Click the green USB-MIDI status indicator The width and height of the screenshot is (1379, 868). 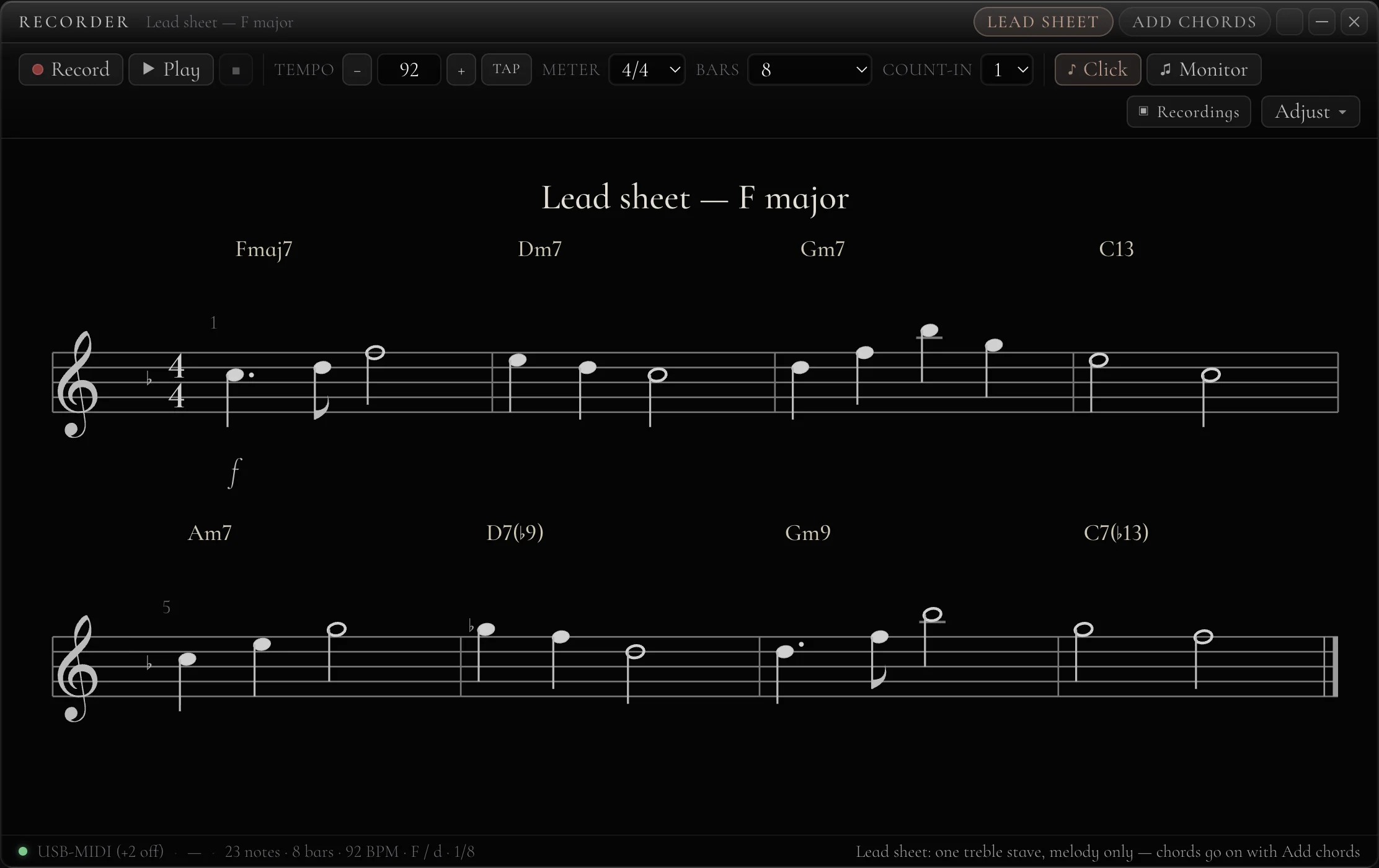point(23,851)
